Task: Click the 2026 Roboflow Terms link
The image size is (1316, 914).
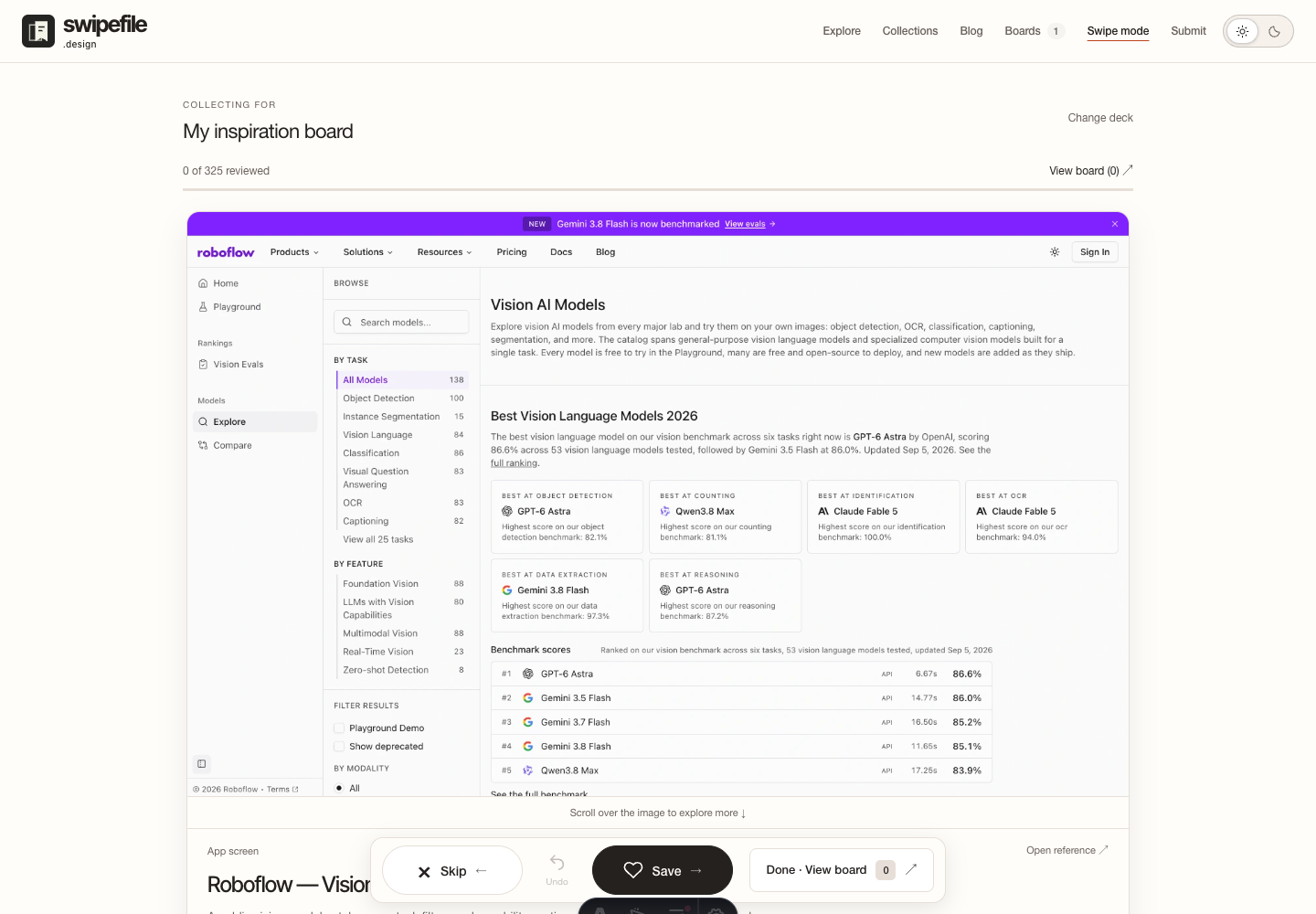Action: point(281,790)
